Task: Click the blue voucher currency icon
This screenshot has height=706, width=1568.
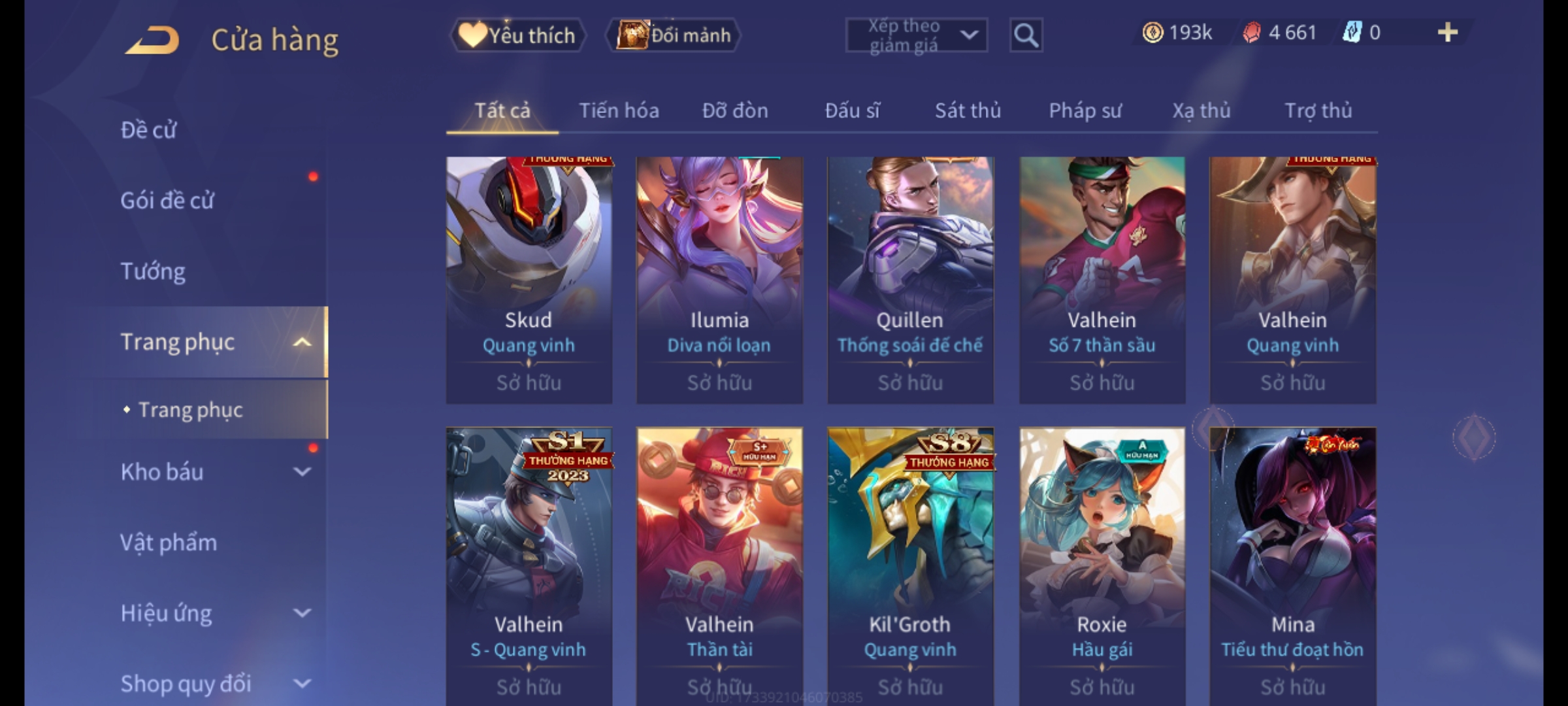Action: (1352, 33)
